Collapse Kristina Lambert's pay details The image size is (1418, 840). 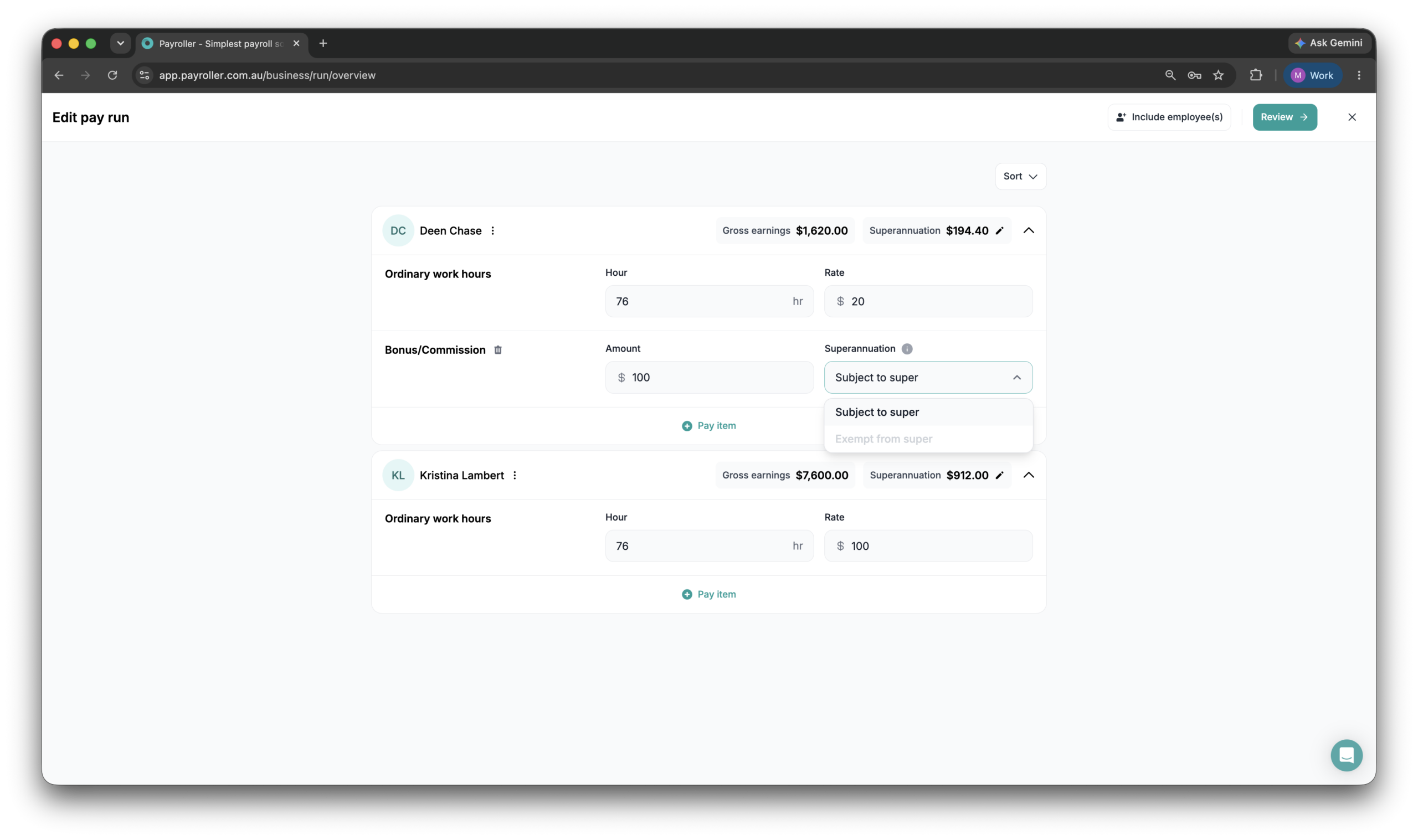[1029, 475]
